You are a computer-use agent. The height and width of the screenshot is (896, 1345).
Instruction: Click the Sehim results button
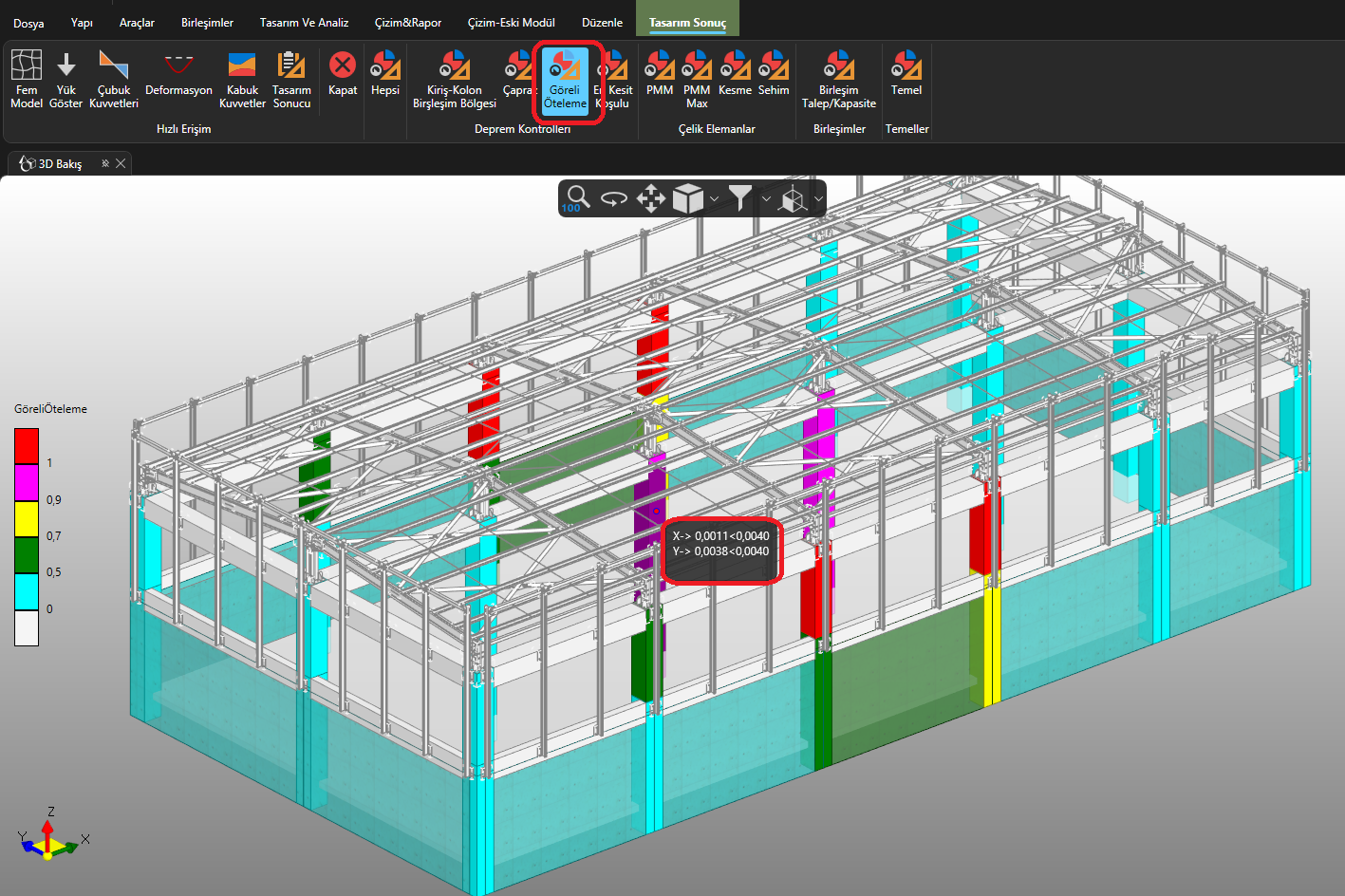click(x=774, y=74)
